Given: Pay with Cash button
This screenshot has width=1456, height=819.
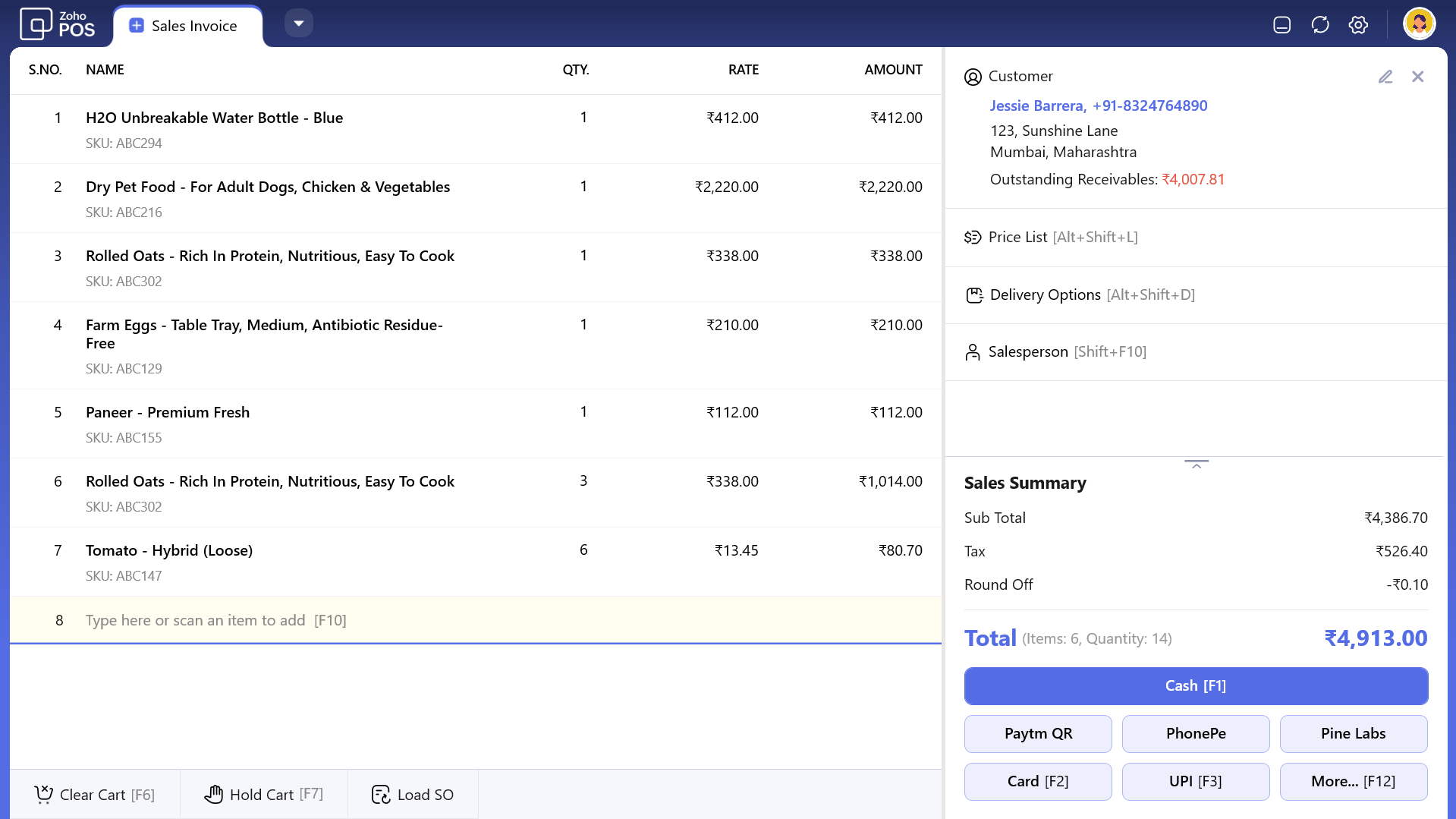Looking at the screenshot, I should 1196,685.
